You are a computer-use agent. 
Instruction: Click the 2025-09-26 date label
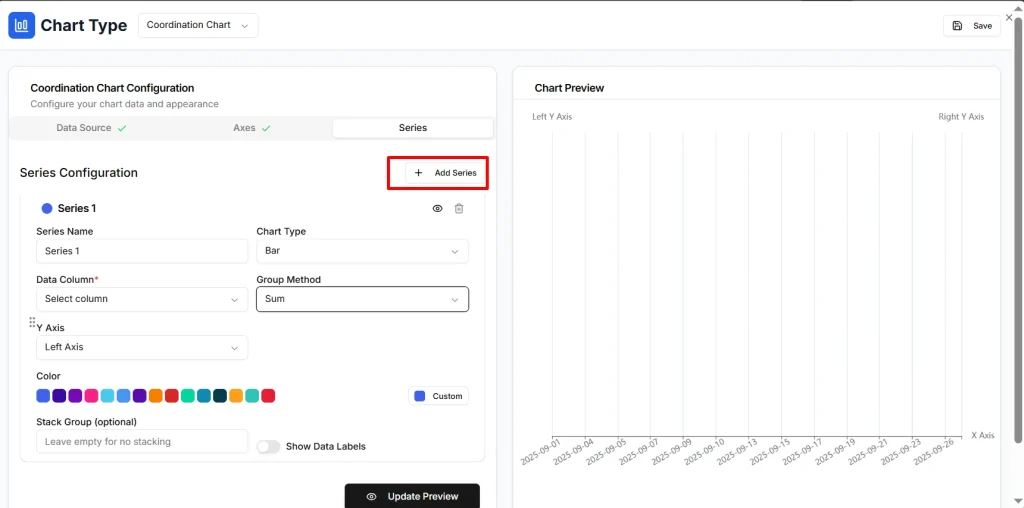point(935,451)
